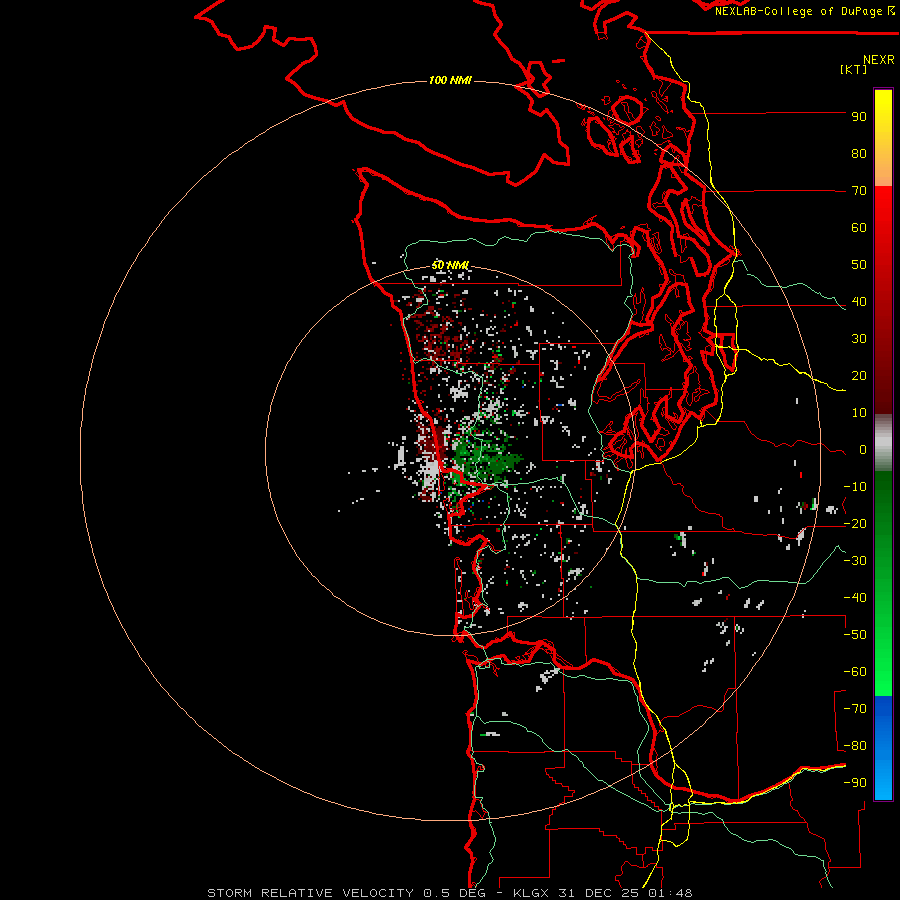This screenshot has height=900, width=900.
Task: Click the -60 value on the velocity scale
Action: (855, 672)
